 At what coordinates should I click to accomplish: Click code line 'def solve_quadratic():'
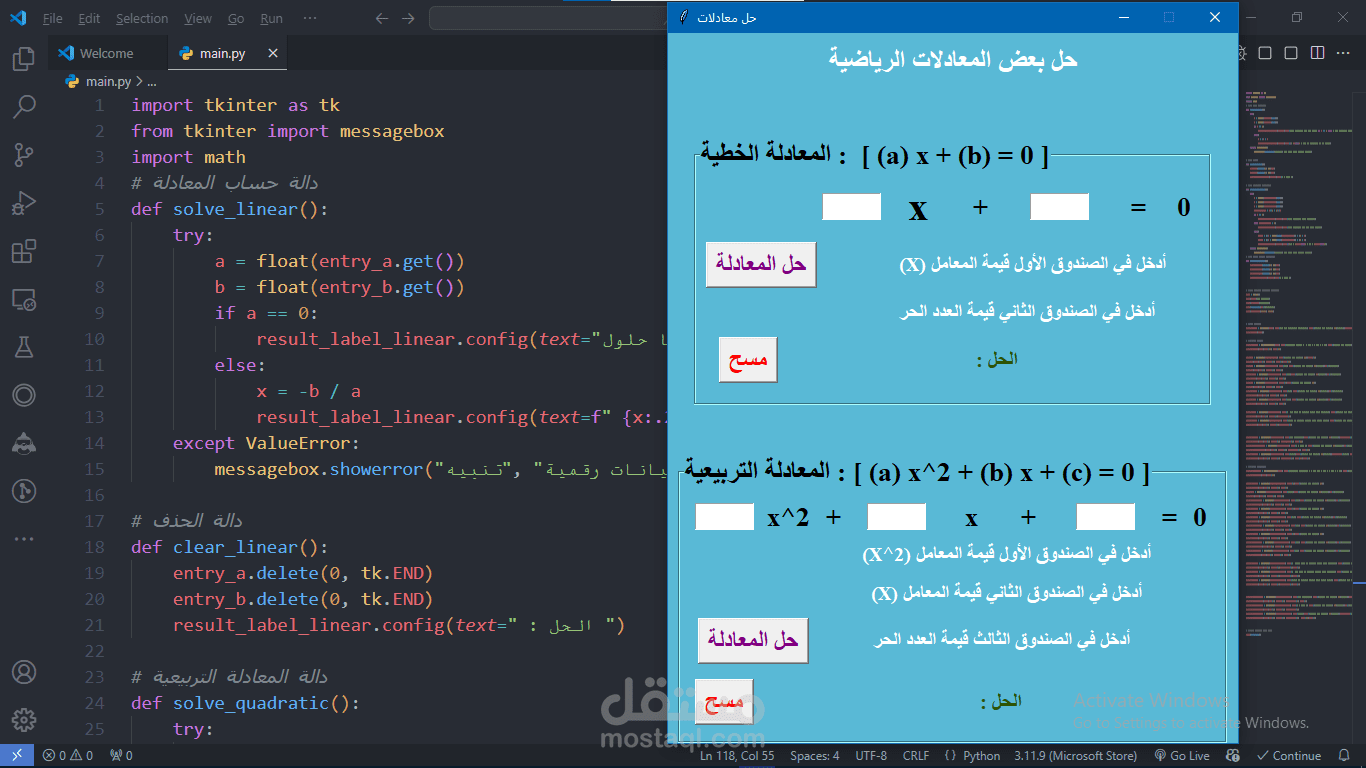(245, 703)
